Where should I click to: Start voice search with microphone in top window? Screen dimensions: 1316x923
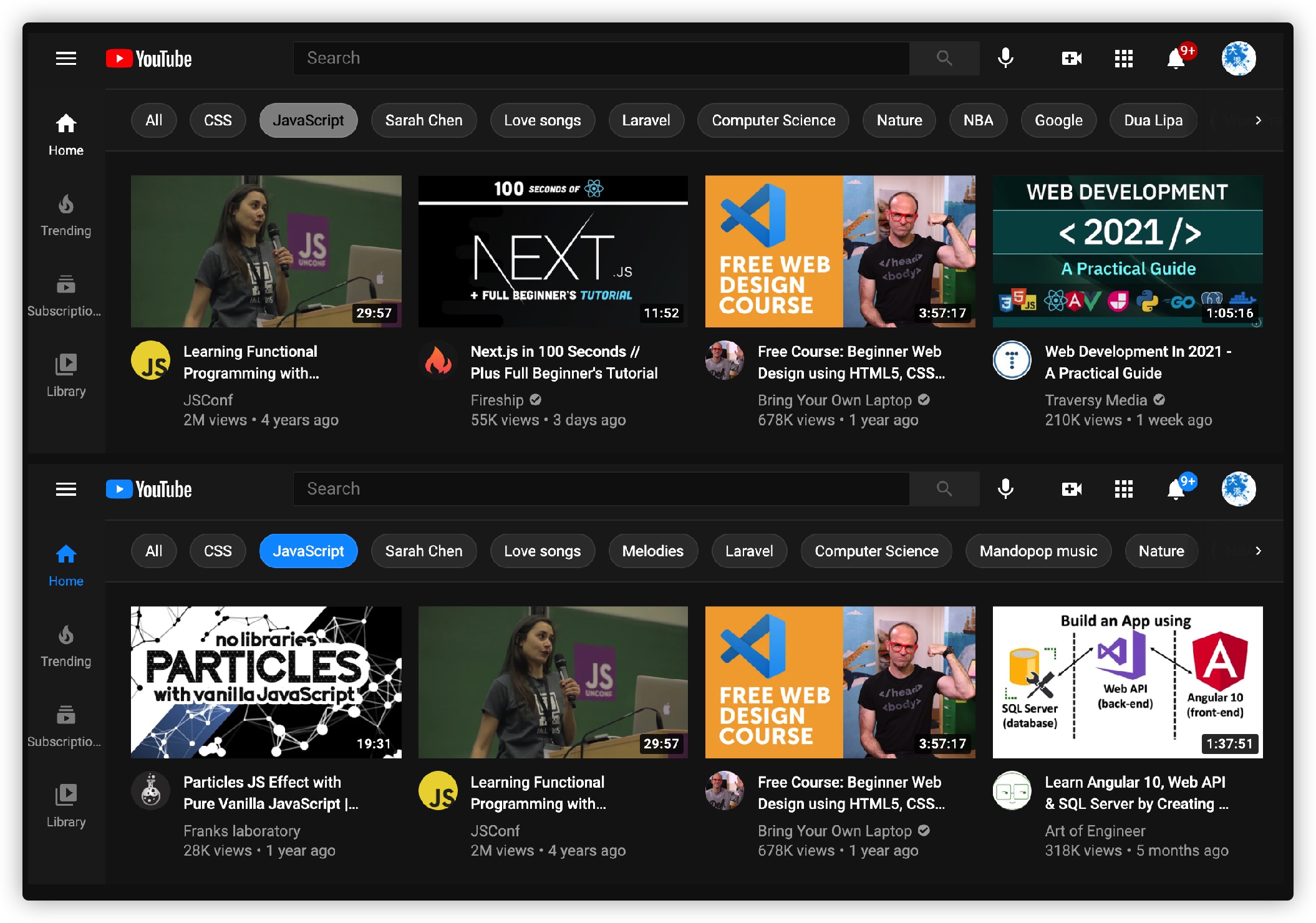point(1005,59)
